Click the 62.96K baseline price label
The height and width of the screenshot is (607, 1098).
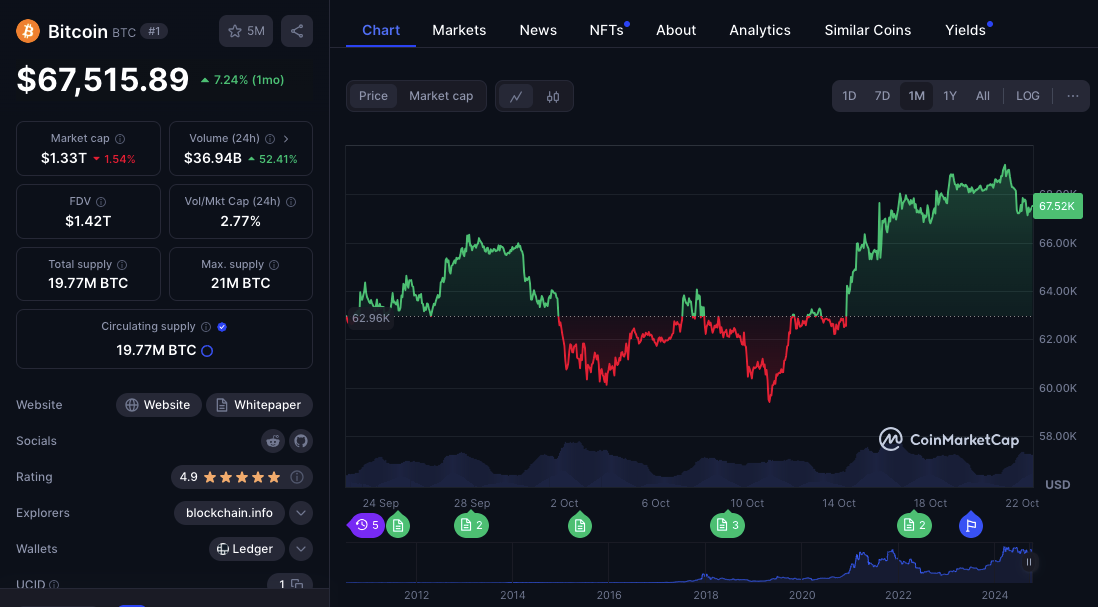pyautogui.click(x=370, y=318)
